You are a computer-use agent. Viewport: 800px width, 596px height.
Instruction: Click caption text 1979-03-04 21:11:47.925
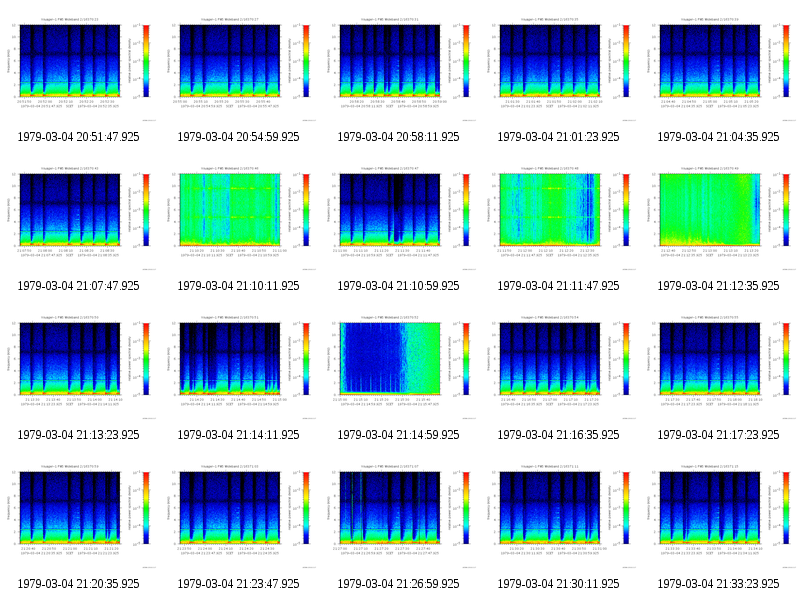tap(558, 286)
